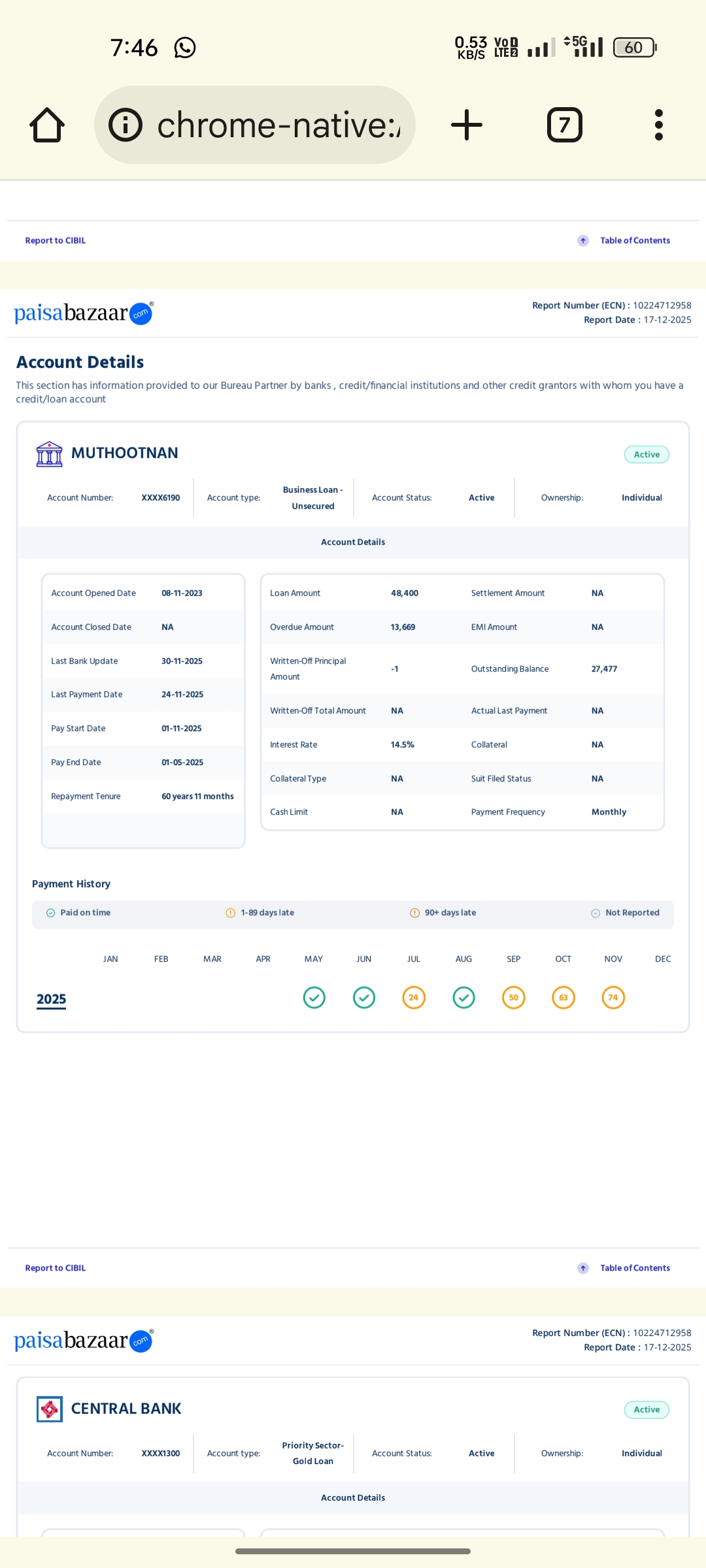Viewport: 706px width, 1568px height.
Task: Tap the new tab plus icon
Action: 467,125
